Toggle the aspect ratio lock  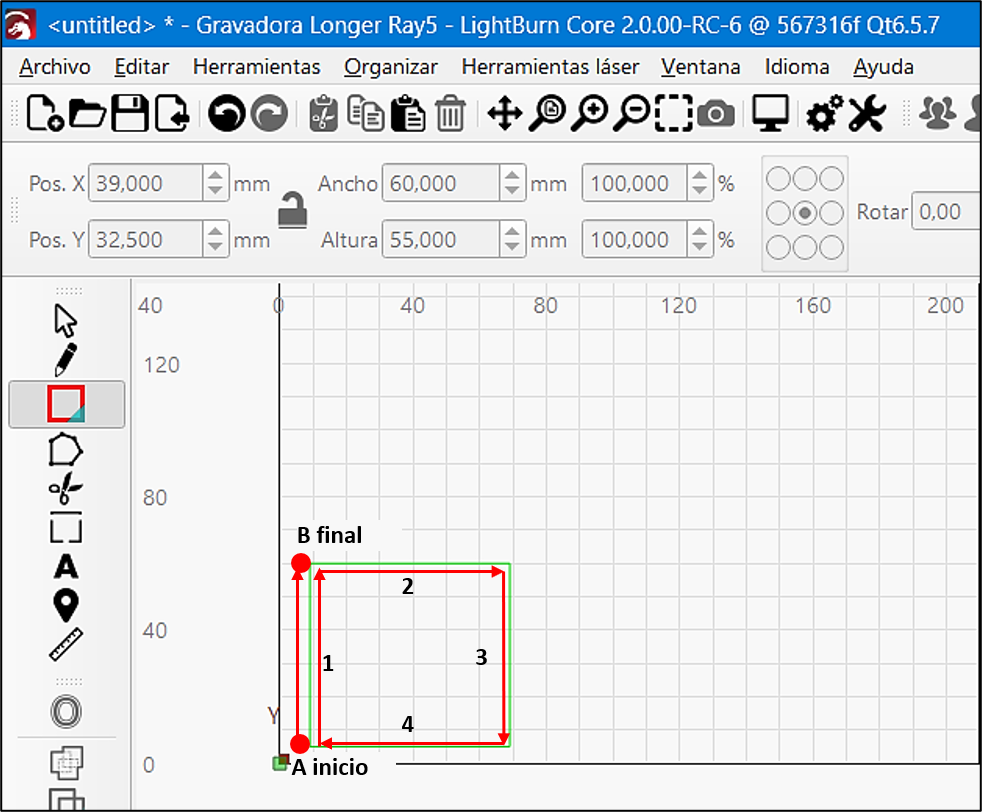click(292, 210)
